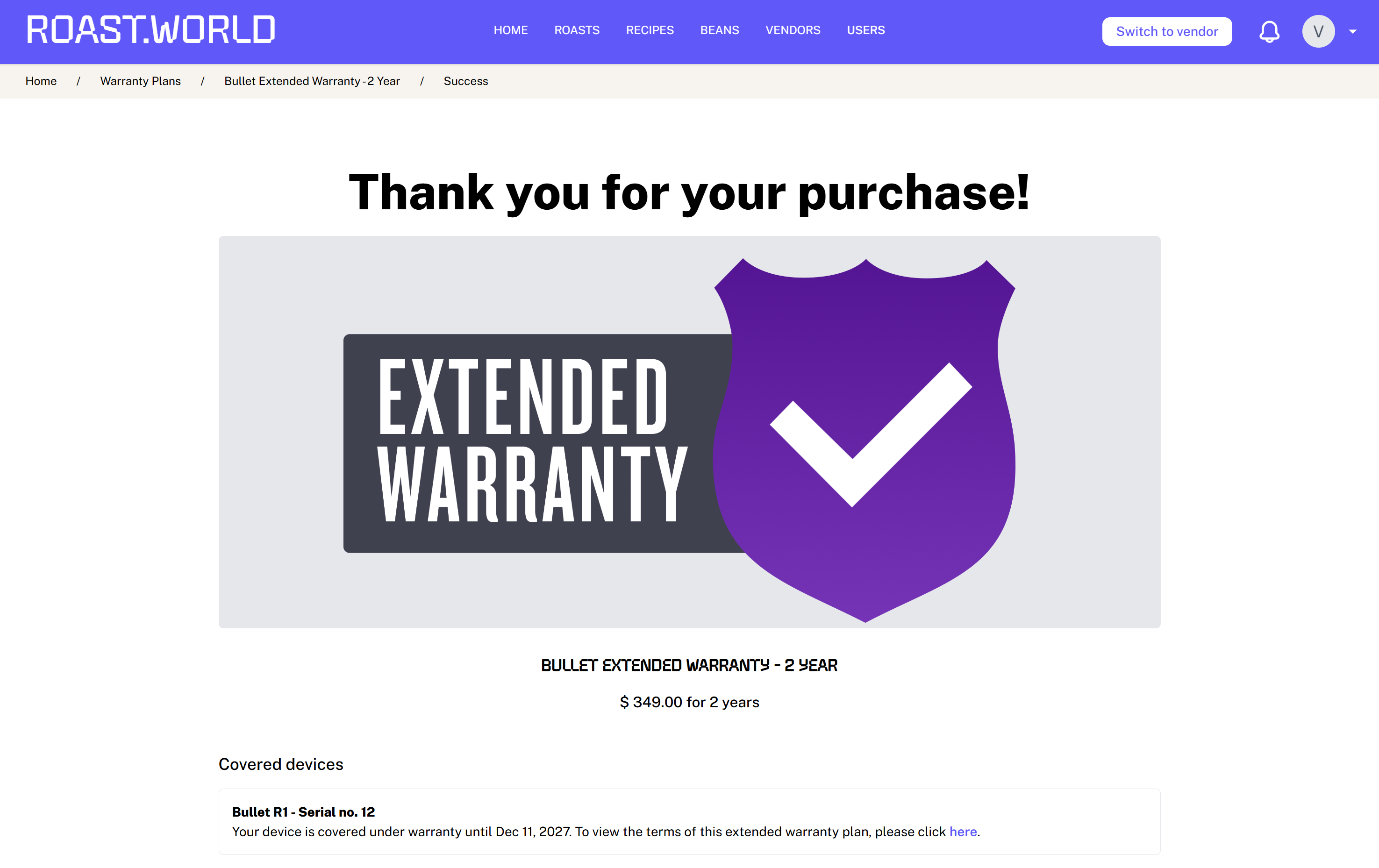Click the Bullet R1 Serial no. 12 device card
Image resolution: width=1379 pixels, height=868 pixels.
click(689, 821)
